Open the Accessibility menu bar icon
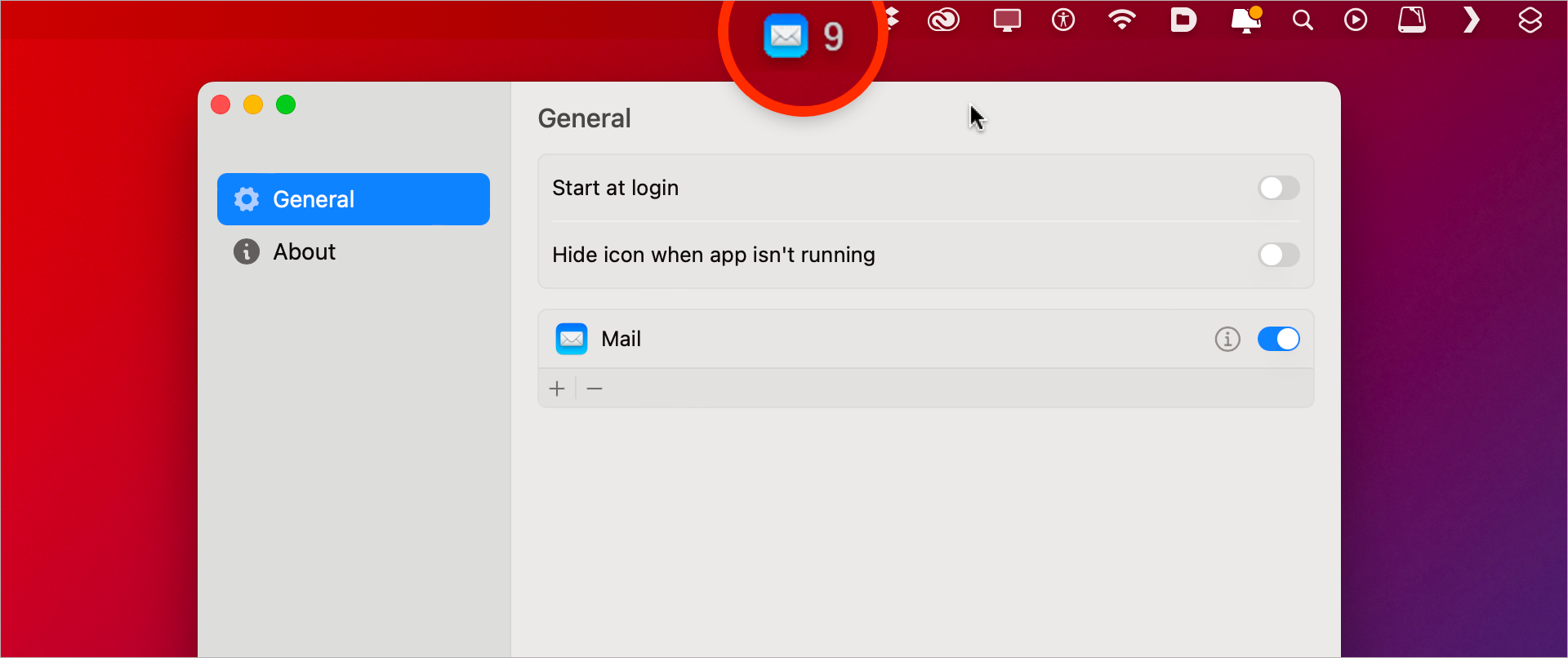Viewport: 1568px width, 658px height. (1063, 20)
